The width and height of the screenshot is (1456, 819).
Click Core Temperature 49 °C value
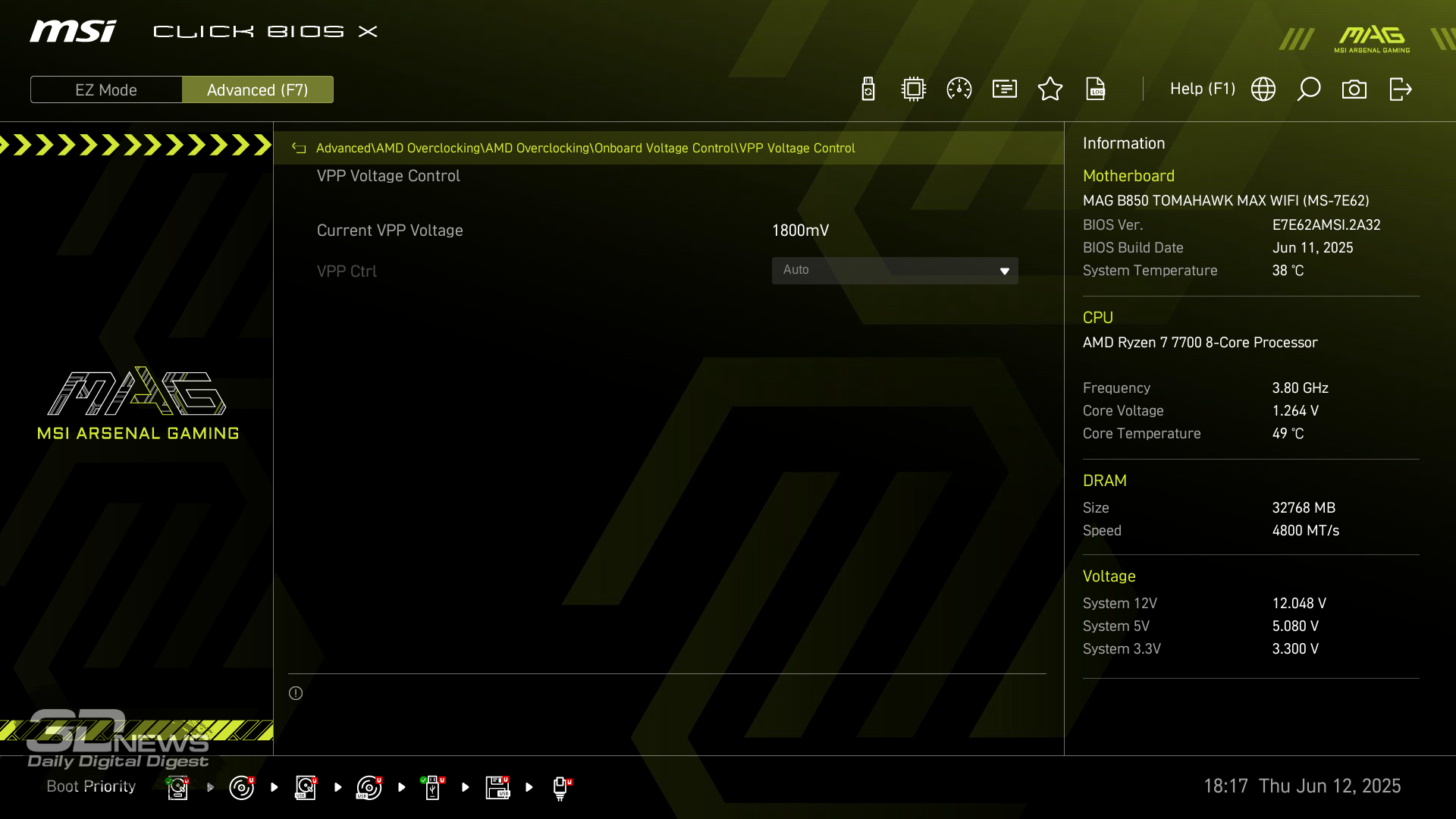click(x=1288, y=434)
